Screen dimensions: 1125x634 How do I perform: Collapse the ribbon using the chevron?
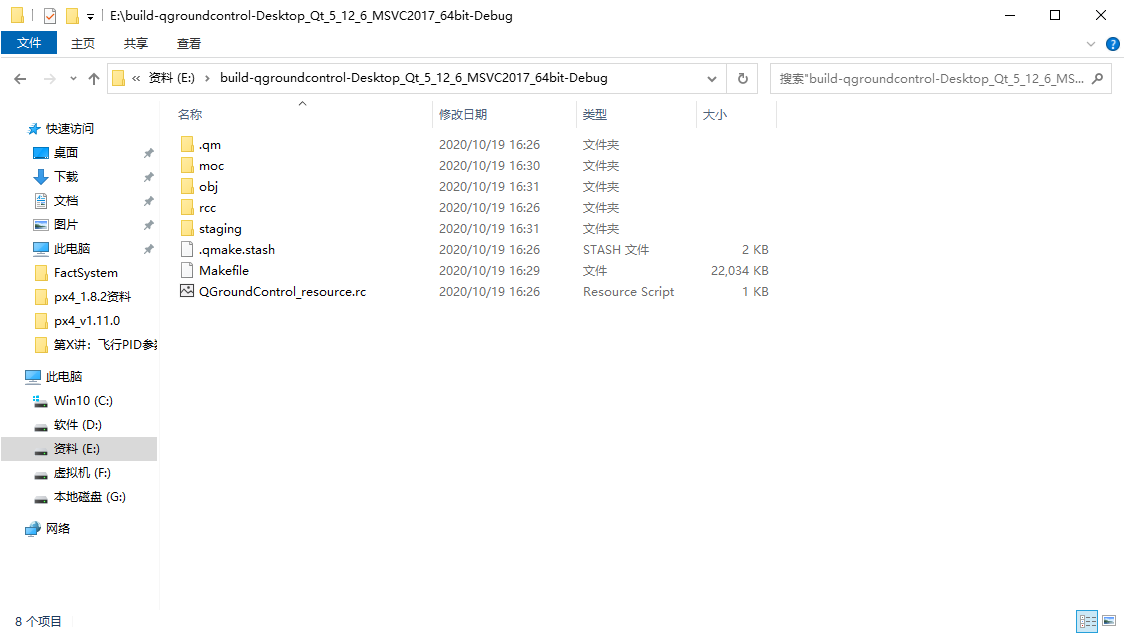pos(1091,43)
